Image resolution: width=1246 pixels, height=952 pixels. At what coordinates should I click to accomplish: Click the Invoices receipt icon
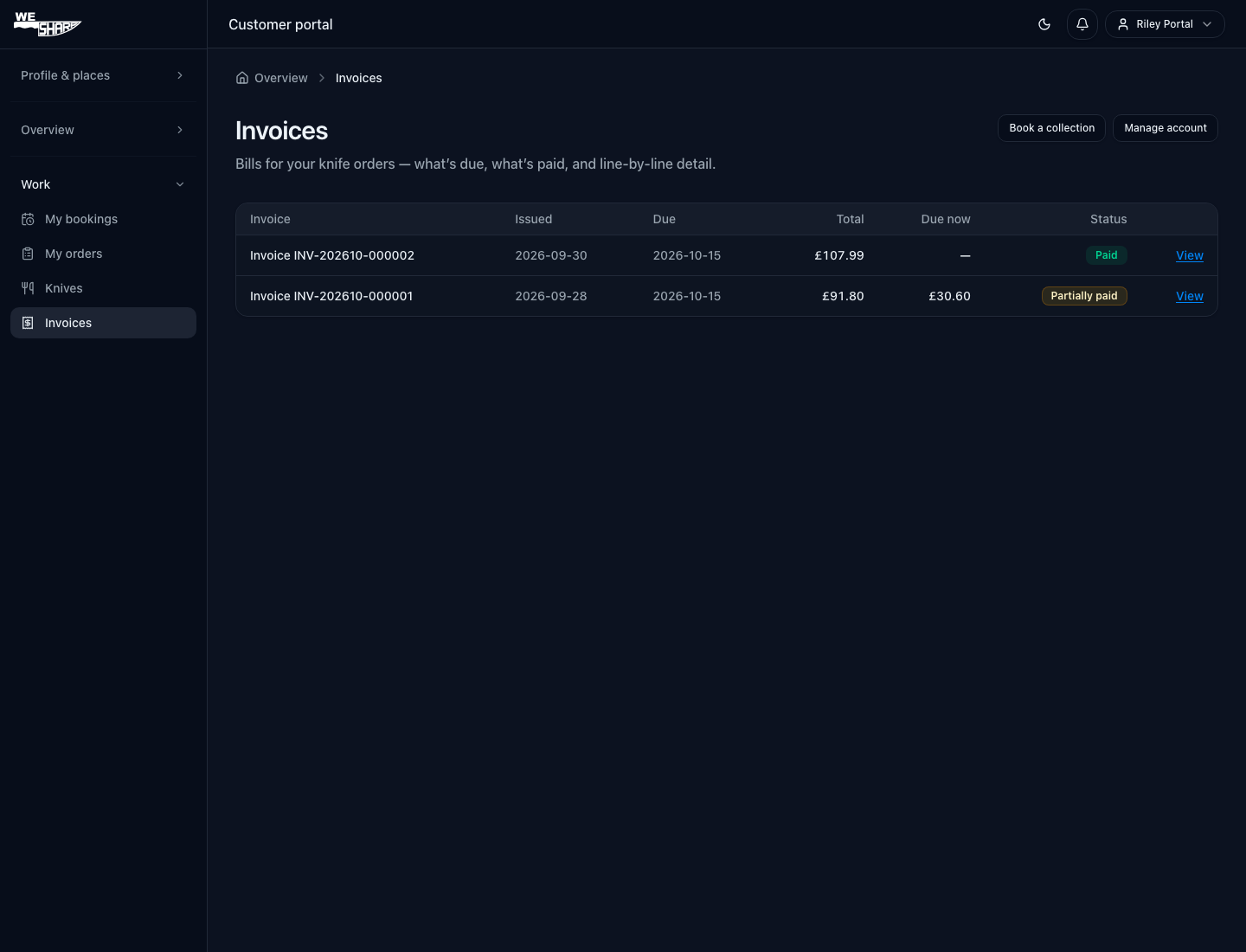point(28,323)
